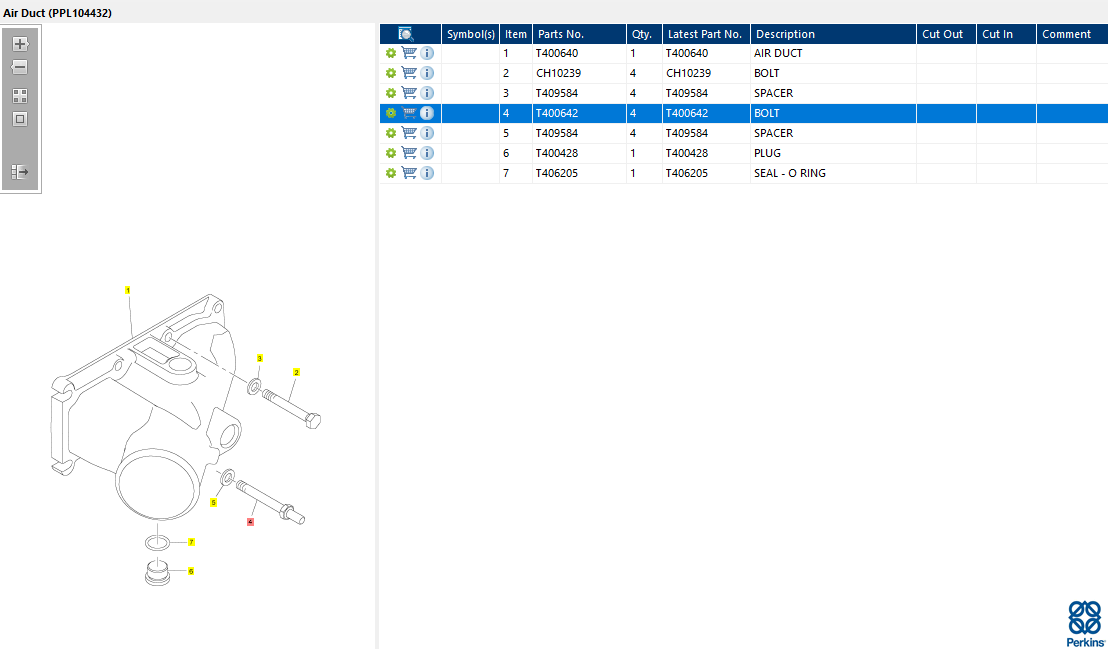The width and height of the screenshot is (1108, 649).
Task: Click the green gear icon for AIR DUCT row
Action: (x=391, y=53)
